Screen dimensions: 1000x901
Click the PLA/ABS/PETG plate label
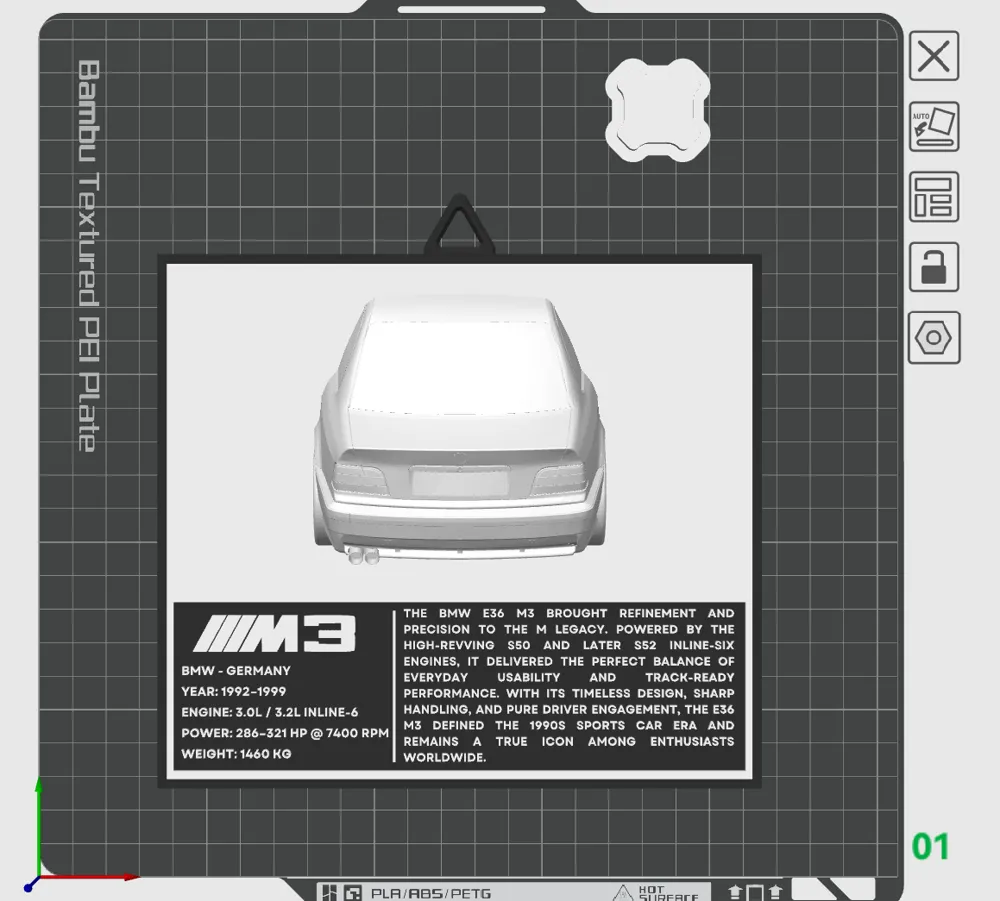tap(430, 893)
